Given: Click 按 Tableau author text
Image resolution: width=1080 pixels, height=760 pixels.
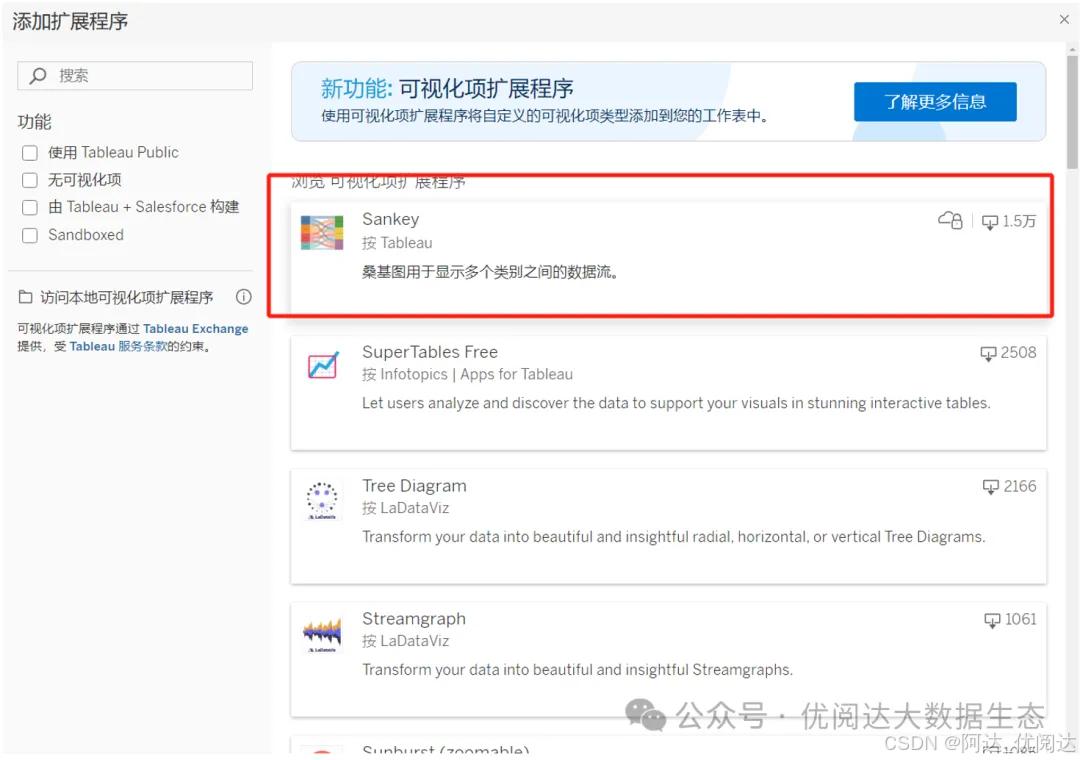Looking at the screenshot, I should pyautogui.click(x=397, y=243).
